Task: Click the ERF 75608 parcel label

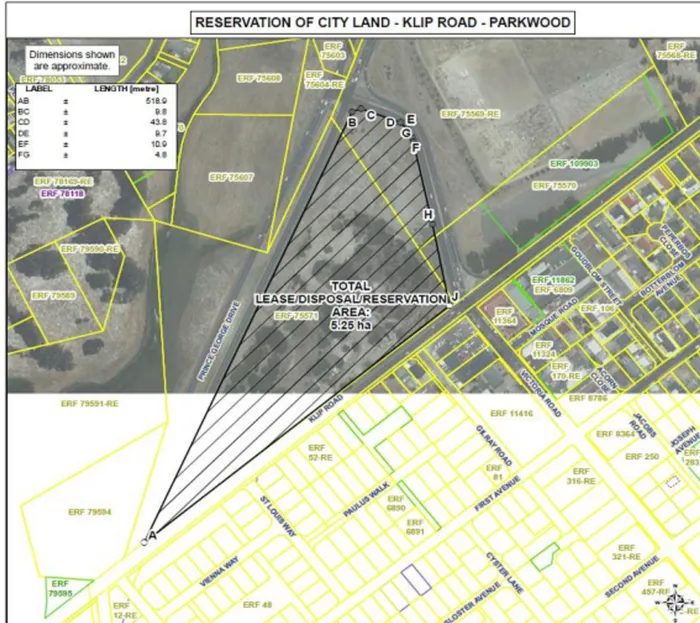Action: tap(259, 78)
